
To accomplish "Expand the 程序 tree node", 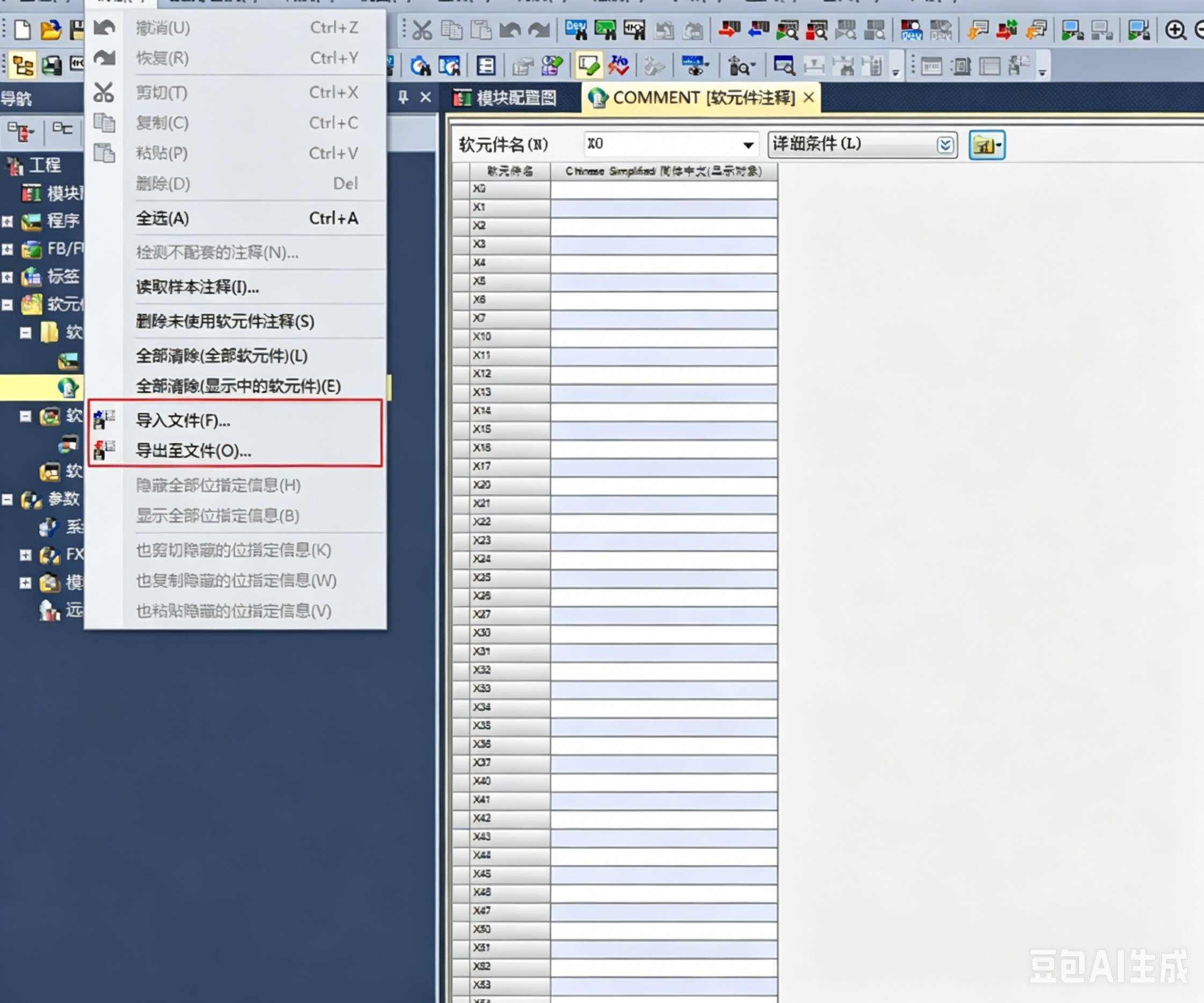I will 7,221.
